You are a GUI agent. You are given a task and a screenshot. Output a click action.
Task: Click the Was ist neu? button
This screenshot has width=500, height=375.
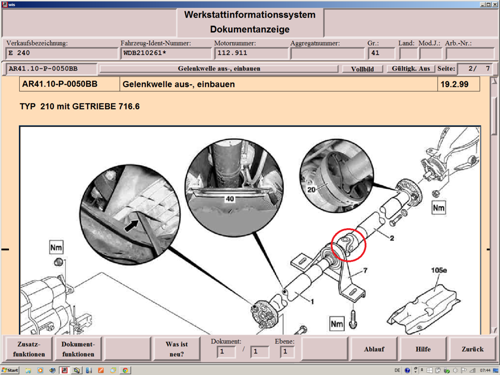177,349
